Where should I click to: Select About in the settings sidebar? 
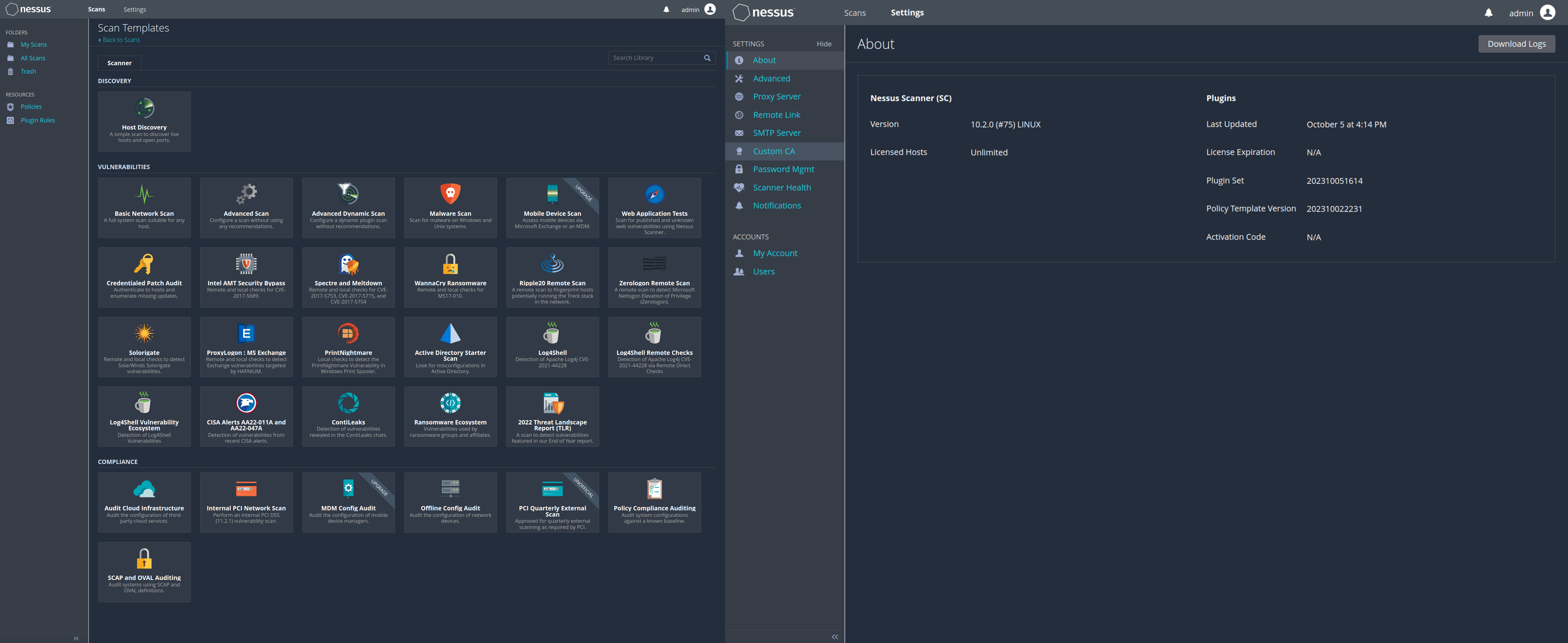tap(784, 60)
